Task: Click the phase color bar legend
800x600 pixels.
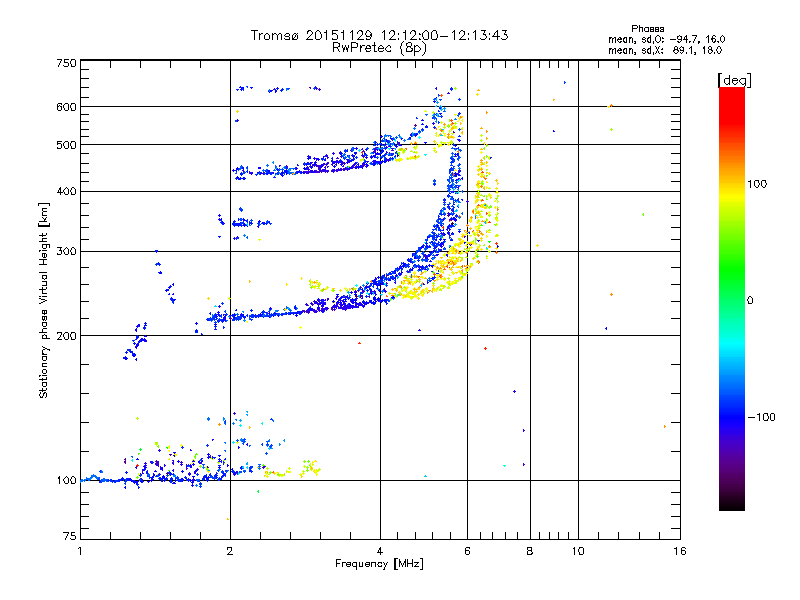Action: [732, 299]
